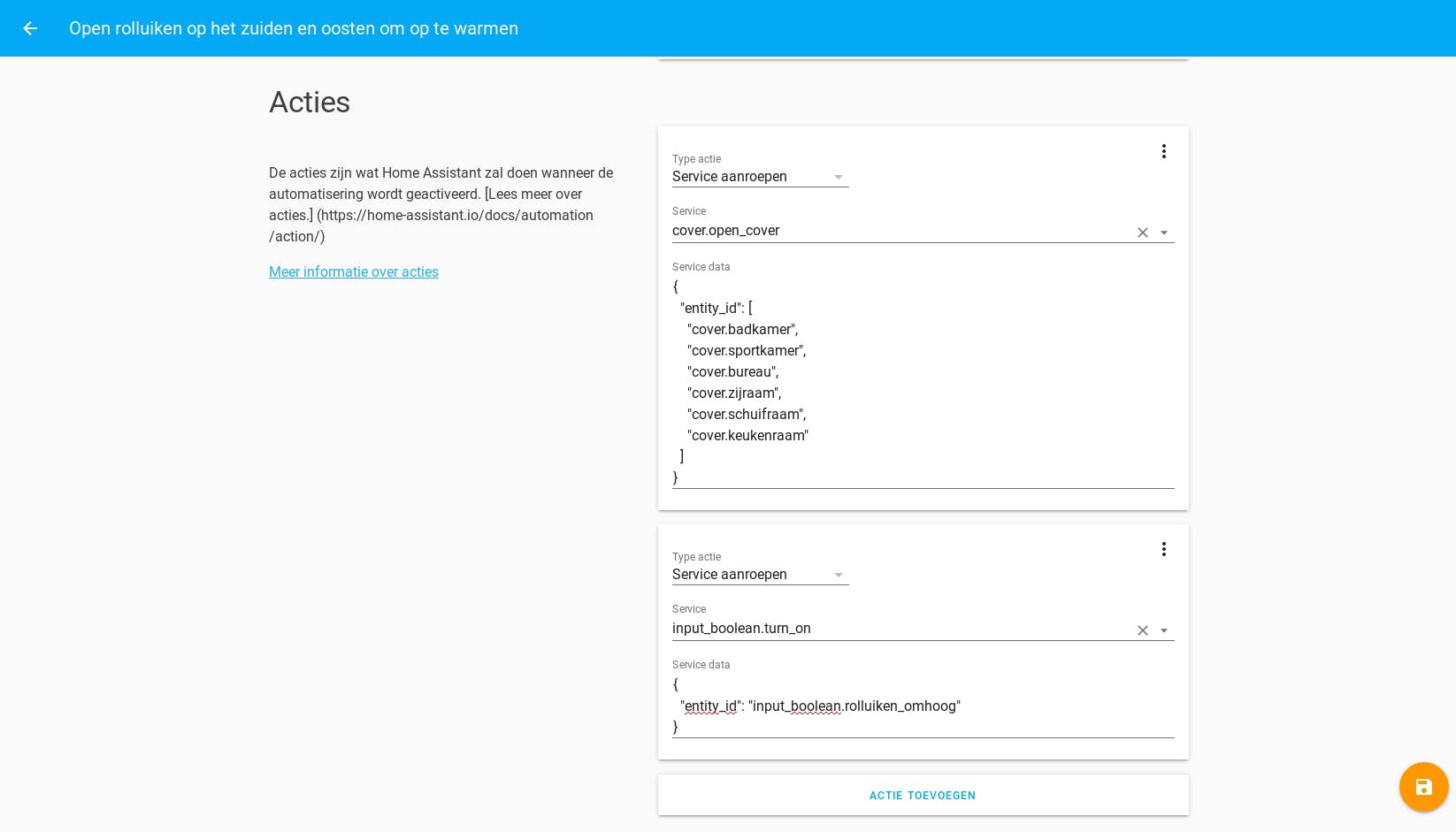Expand the input_boolean.turn_on service dropdown arrow
1456x832 pixels.
[1164, 630]
